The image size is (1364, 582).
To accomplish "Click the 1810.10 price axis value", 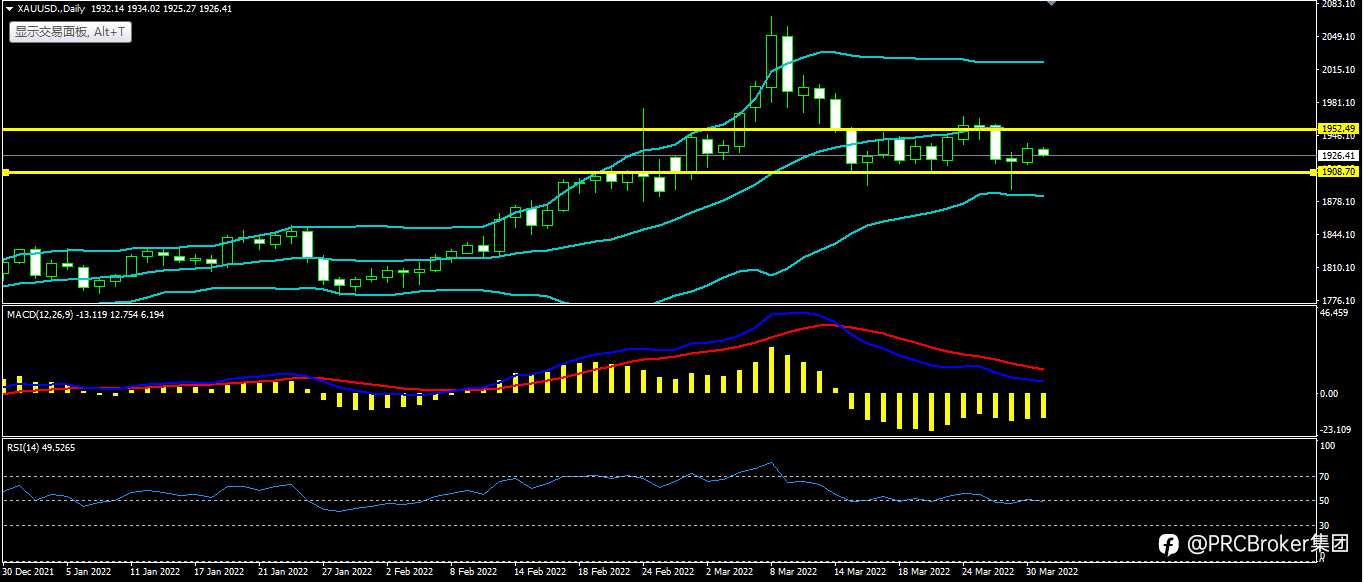I will tap(1337, 268).
